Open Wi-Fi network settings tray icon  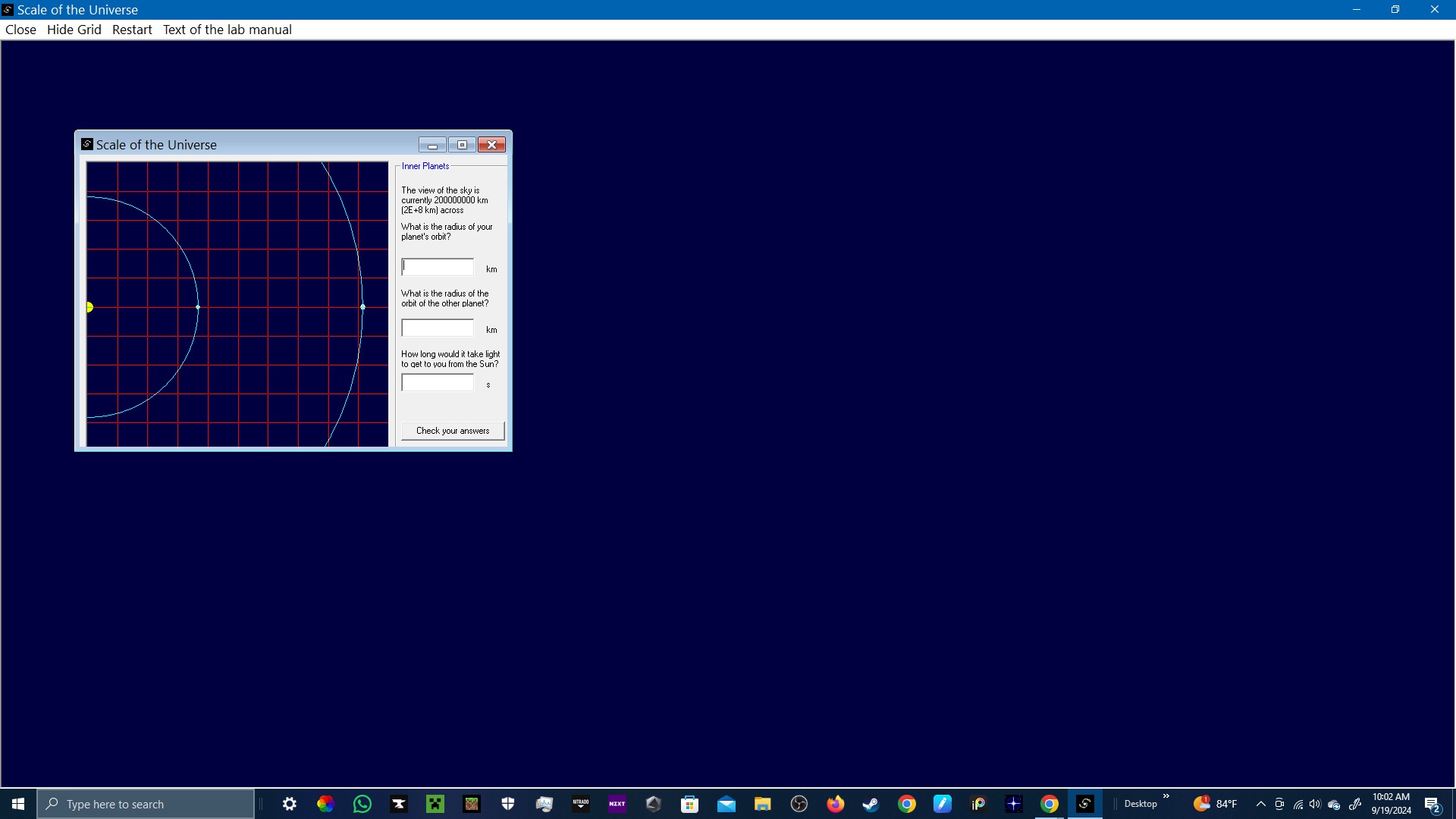(1298, 804)
